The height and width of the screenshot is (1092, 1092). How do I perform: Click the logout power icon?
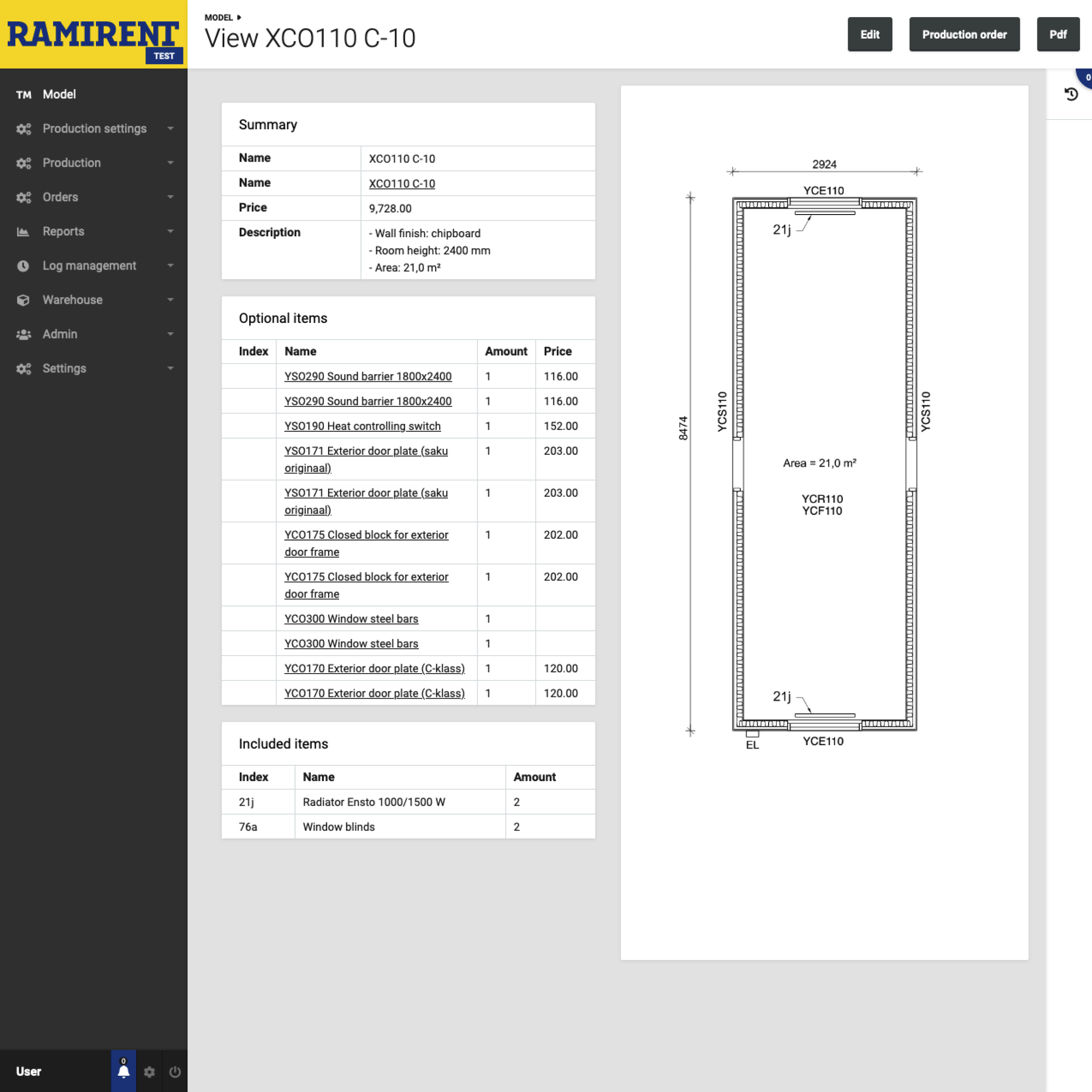click(x=174, y=1072)
